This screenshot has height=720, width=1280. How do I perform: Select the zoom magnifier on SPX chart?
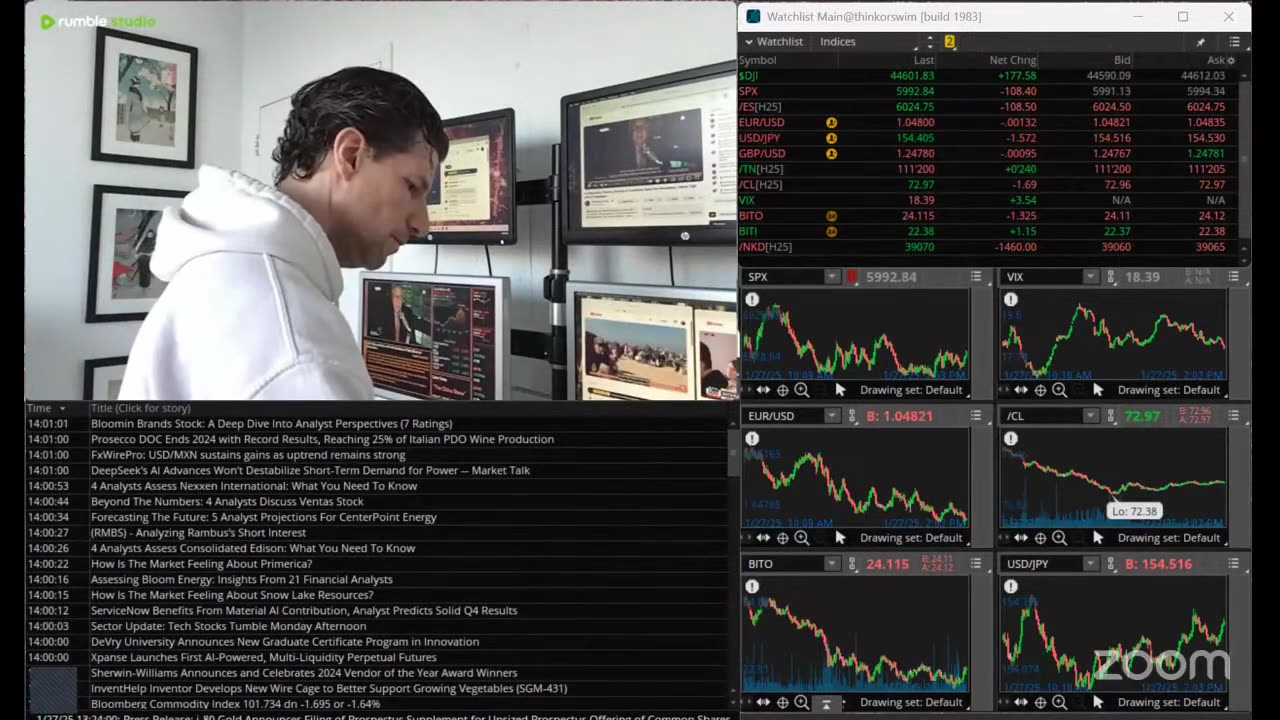click(x=801, y=390)
